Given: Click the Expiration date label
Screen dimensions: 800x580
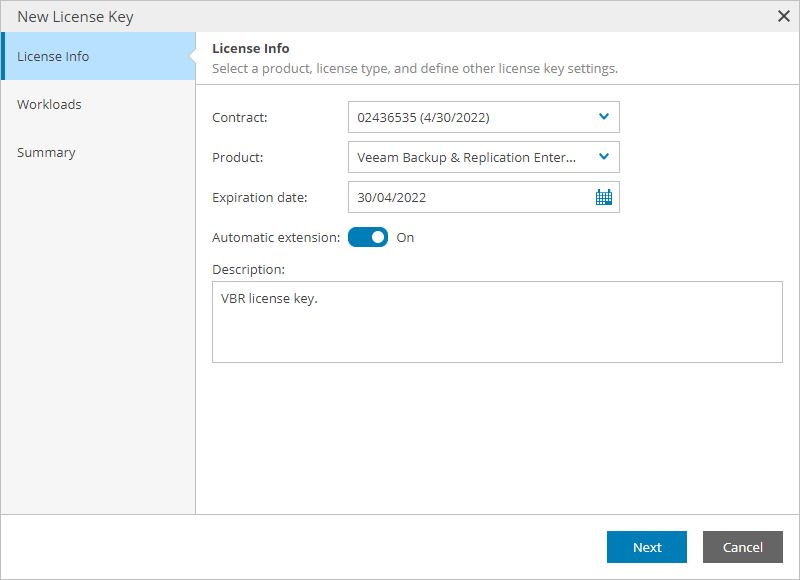Looking at the screenshot, I should tap(260, 197).
